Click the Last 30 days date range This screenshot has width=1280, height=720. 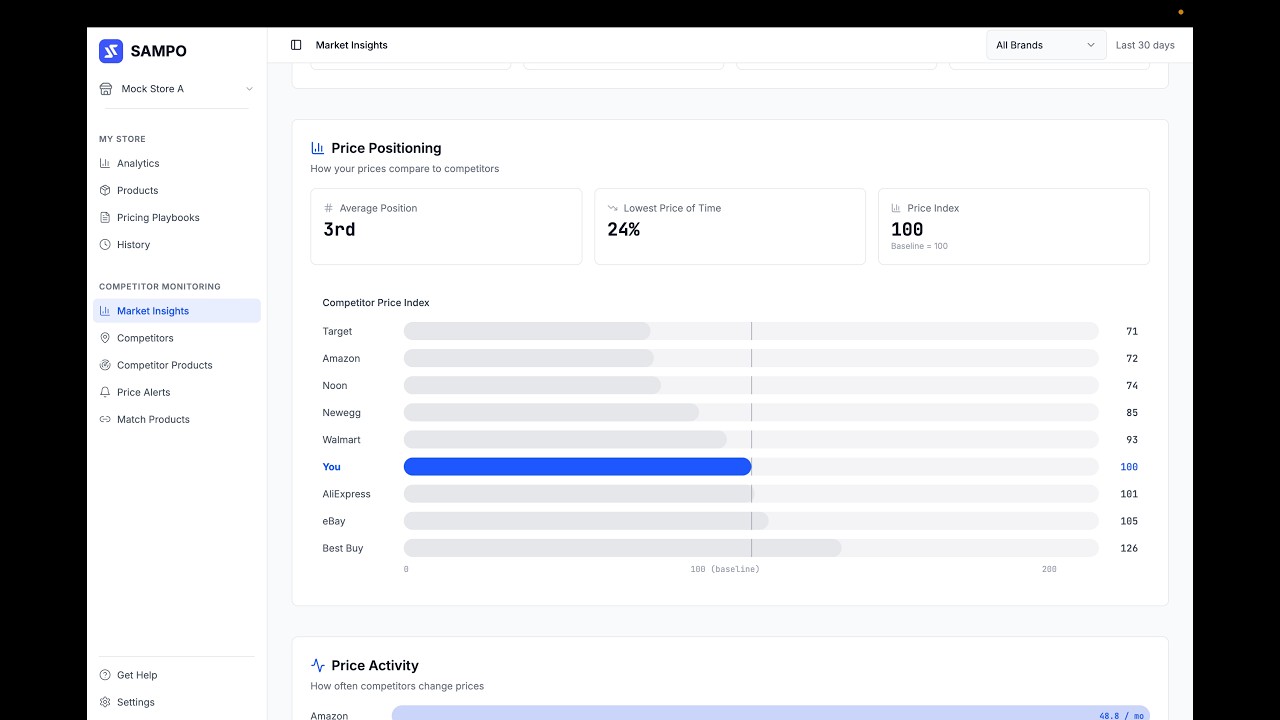click(1145, 45)
